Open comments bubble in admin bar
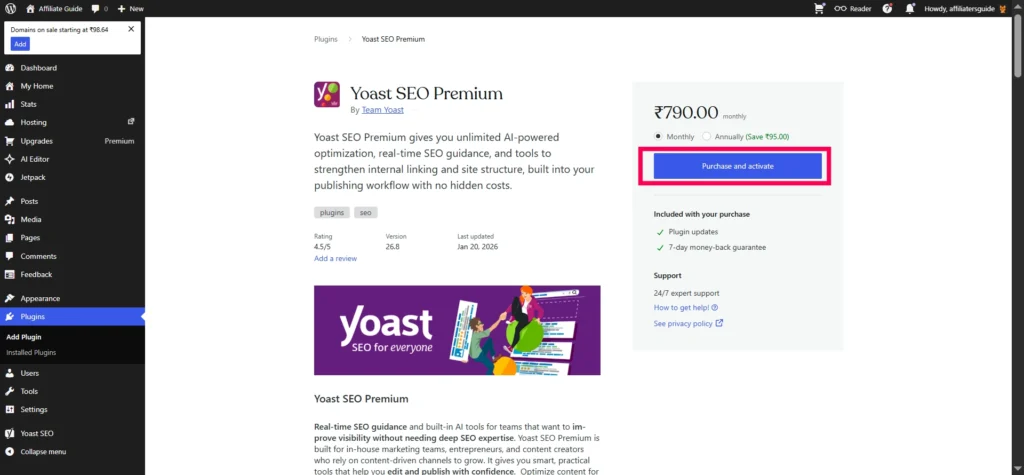The image size is (1024, 475). click(99, 8)
